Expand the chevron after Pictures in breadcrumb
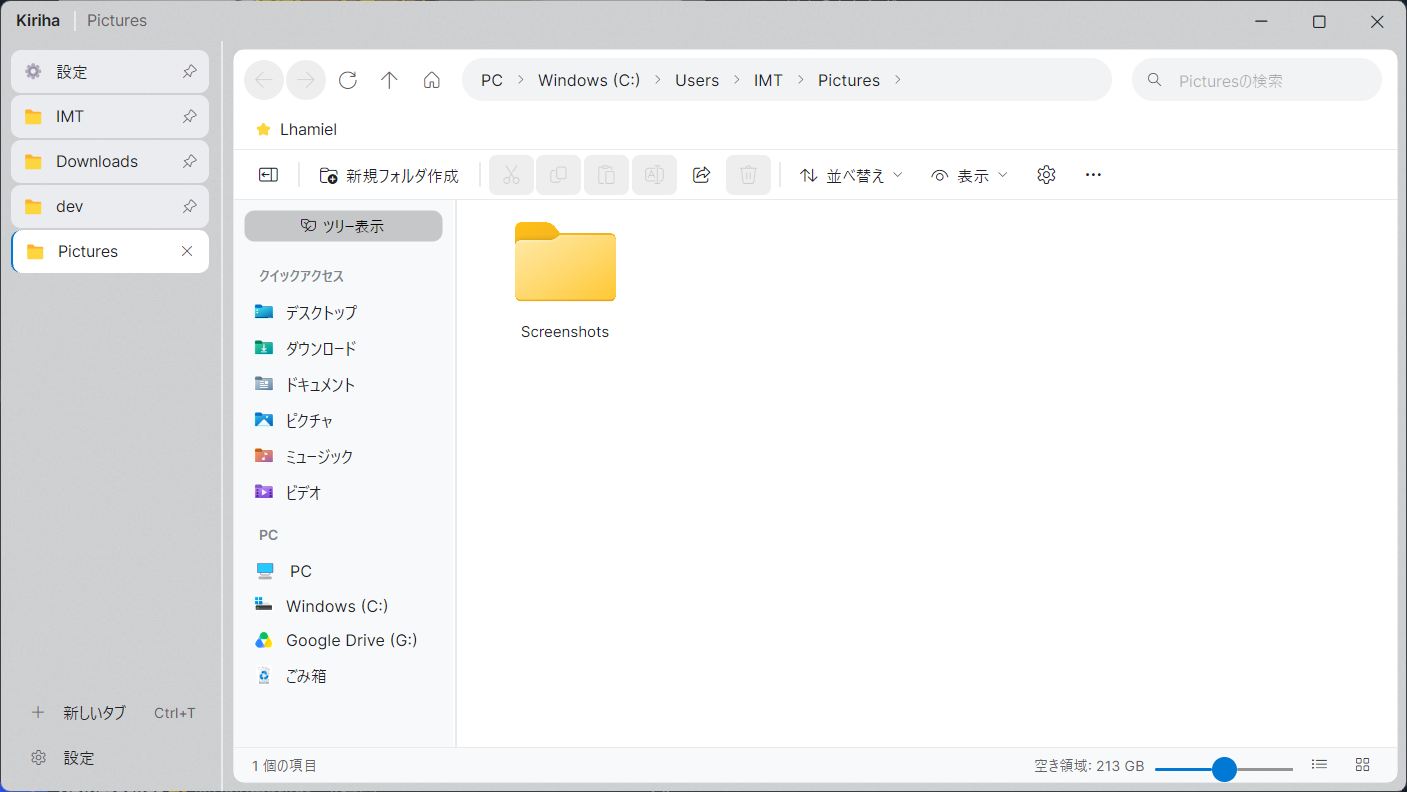 (x=897, y=80)
